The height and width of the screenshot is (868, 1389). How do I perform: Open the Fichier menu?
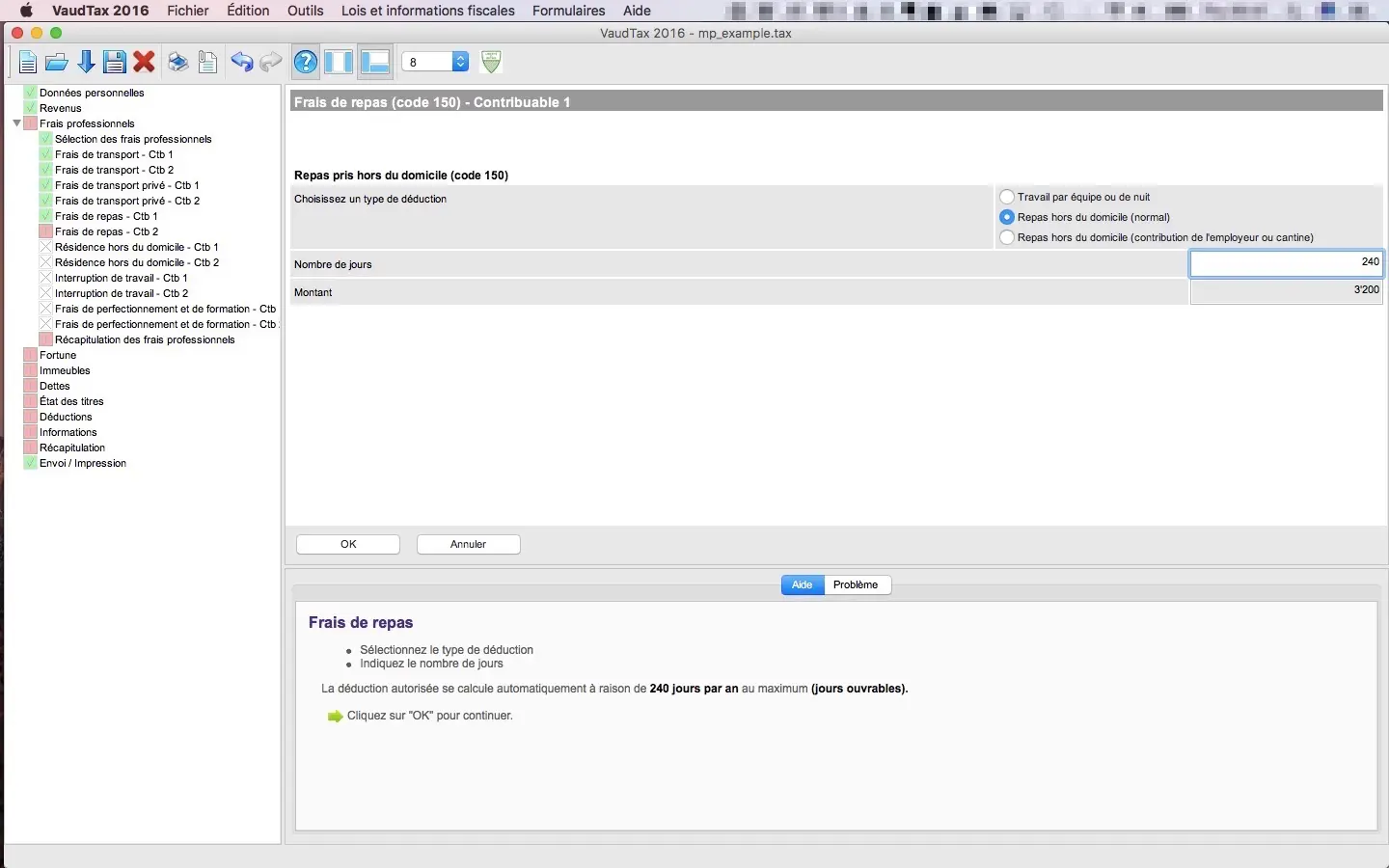[x=188, y=11]
